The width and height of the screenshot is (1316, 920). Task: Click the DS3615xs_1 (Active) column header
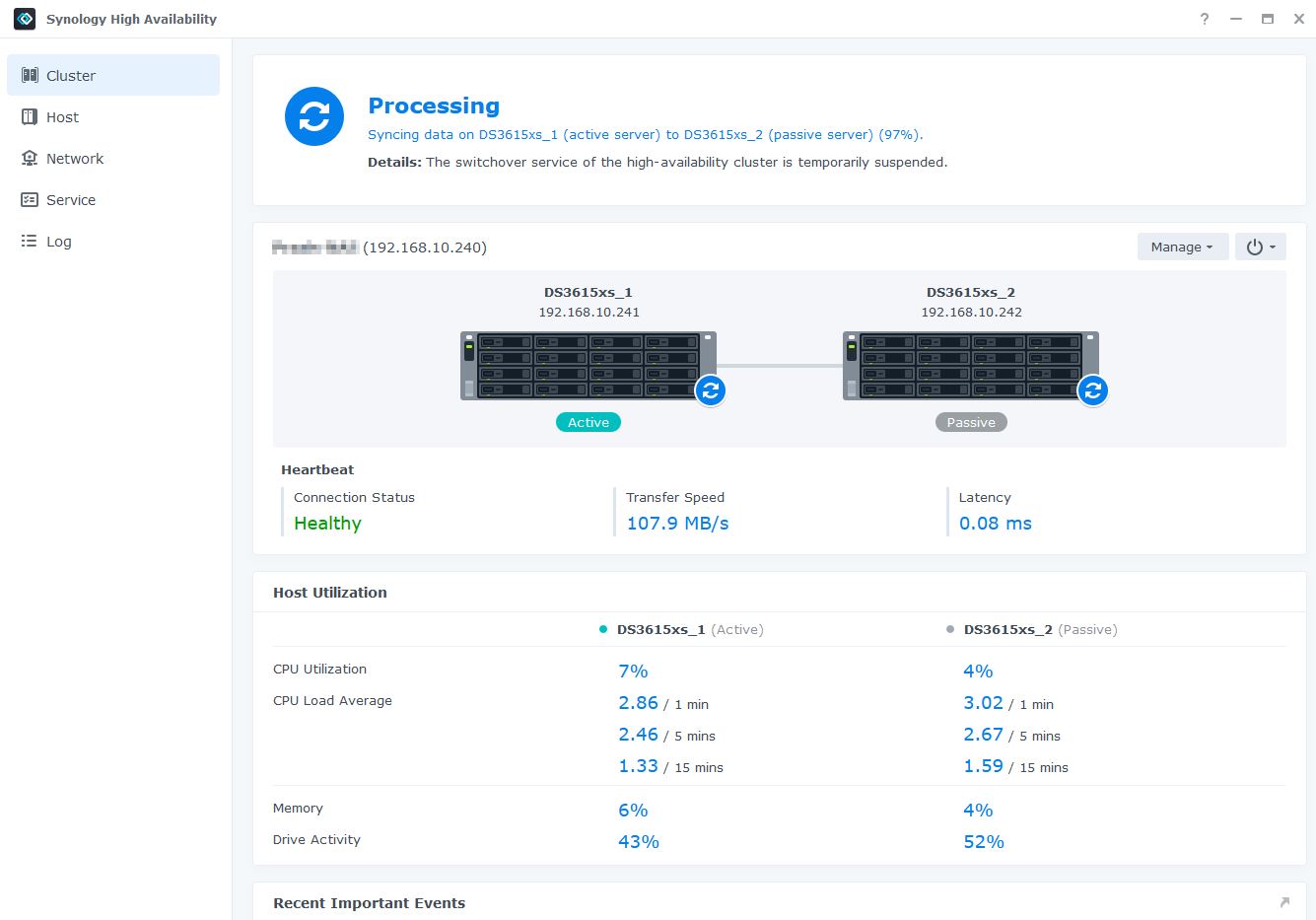(690, 629)
